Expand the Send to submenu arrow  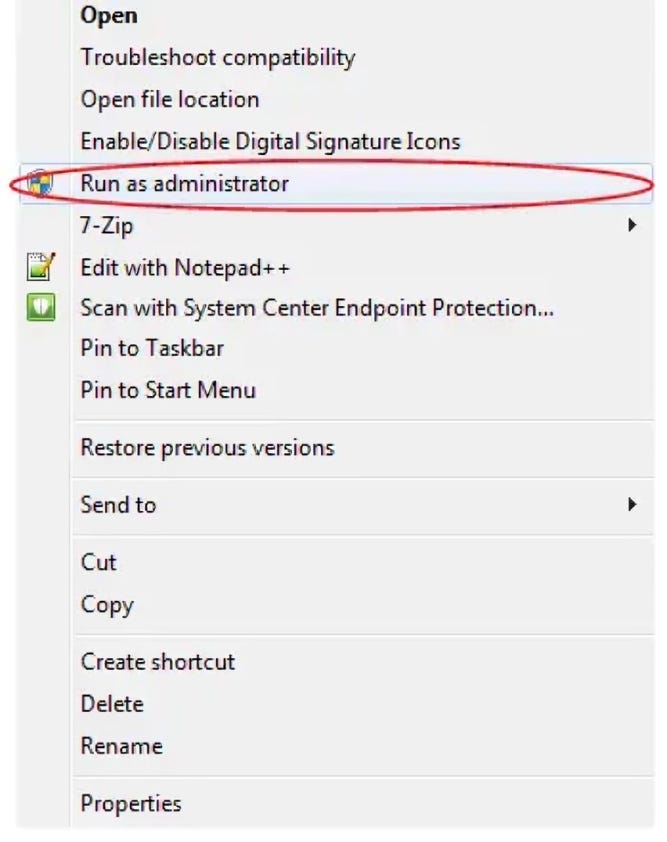tap(632, 504)
